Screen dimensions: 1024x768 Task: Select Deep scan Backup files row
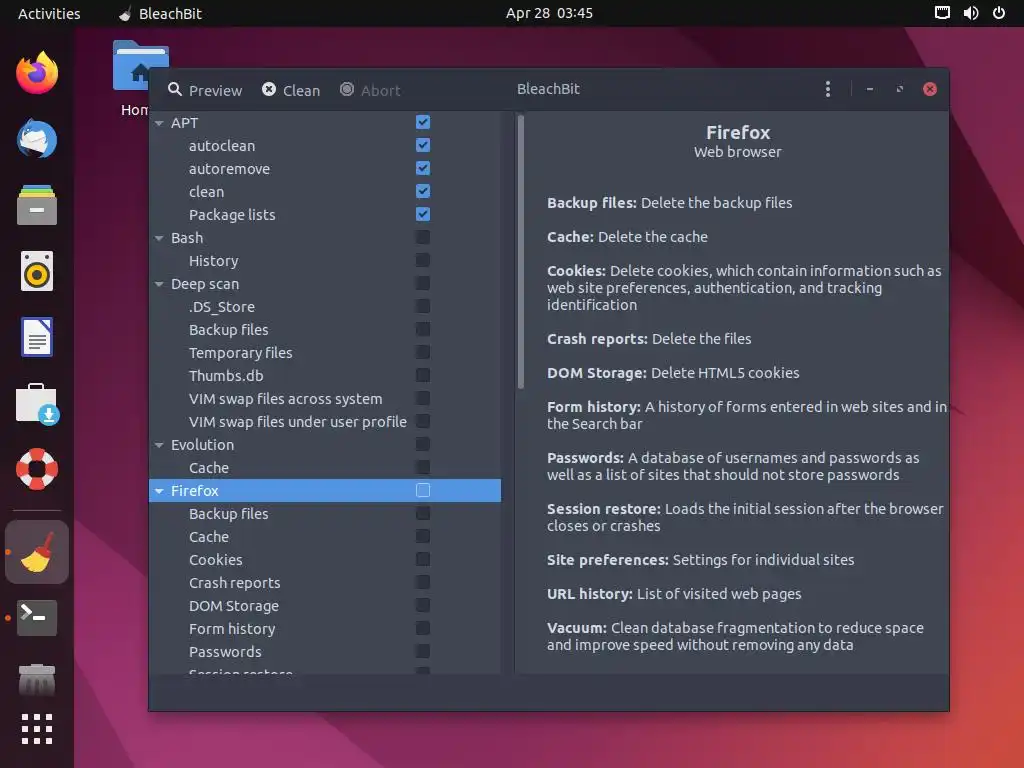[x=325, y=329]
